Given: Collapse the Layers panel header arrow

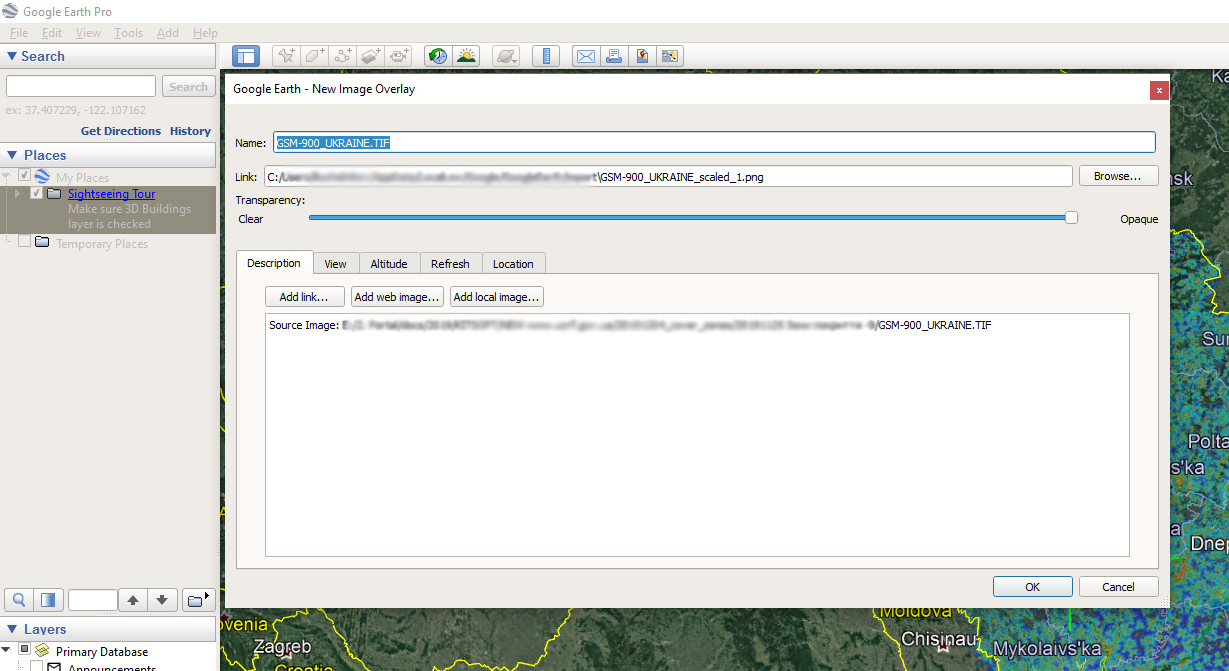Looking at the screenshot, I should [x=12, y=629].
